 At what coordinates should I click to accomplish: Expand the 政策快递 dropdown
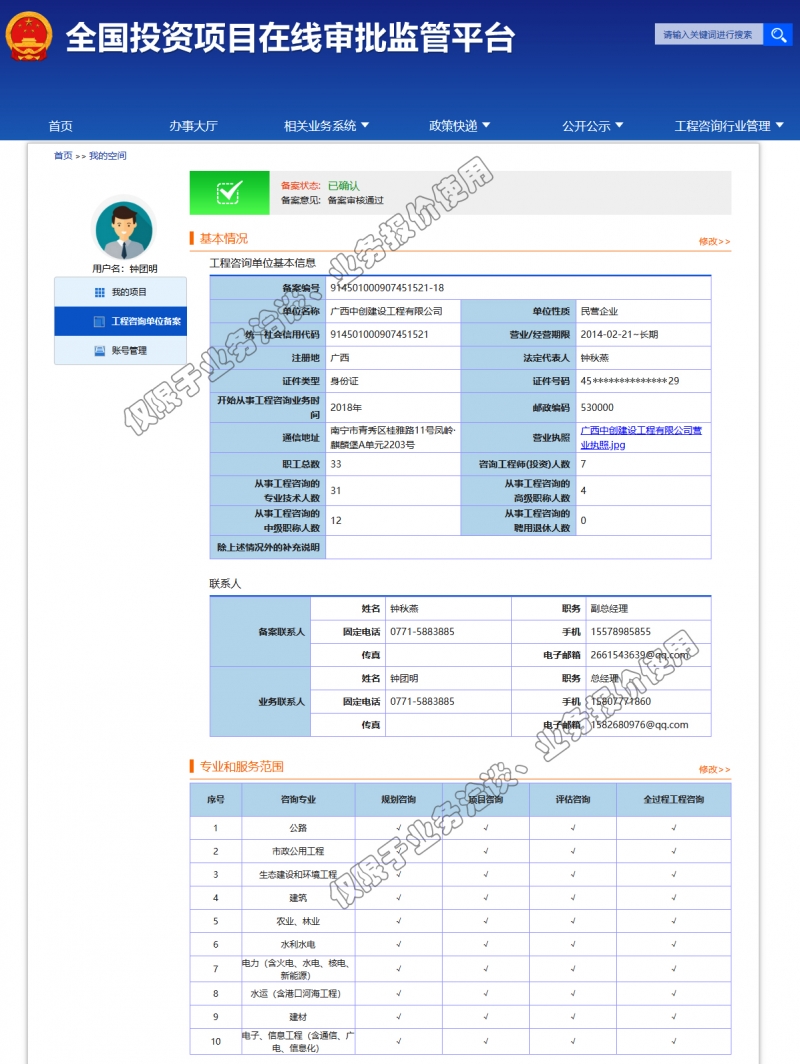click(x=455, y=125)
